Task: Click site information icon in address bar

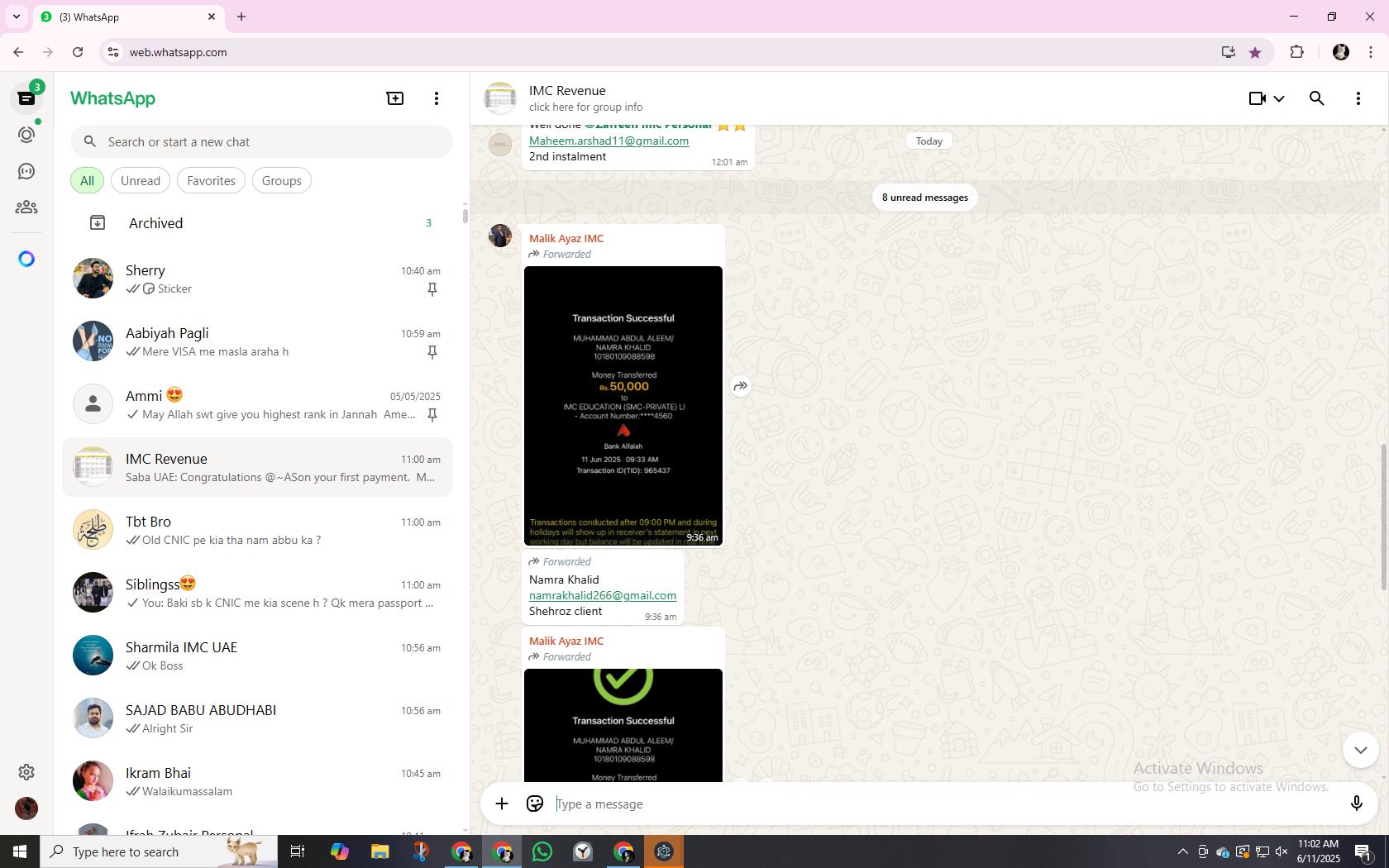Action: [113, 52]
